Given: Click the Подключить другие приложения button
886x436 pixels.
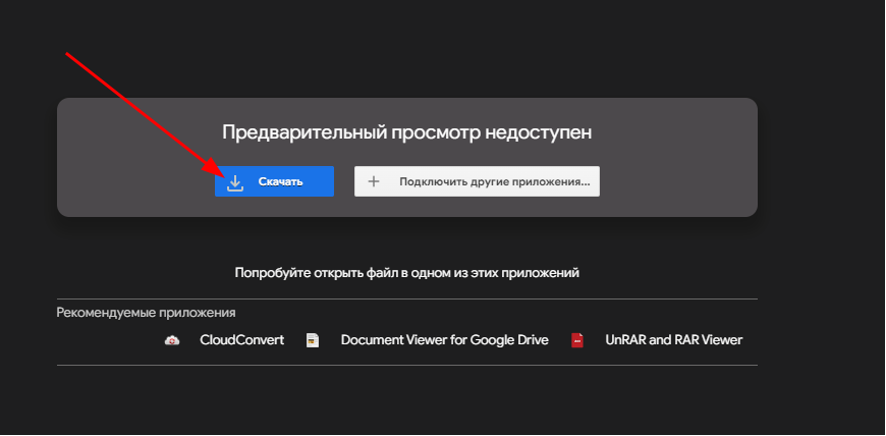Looking at the screenshot, I should point(477,181).
